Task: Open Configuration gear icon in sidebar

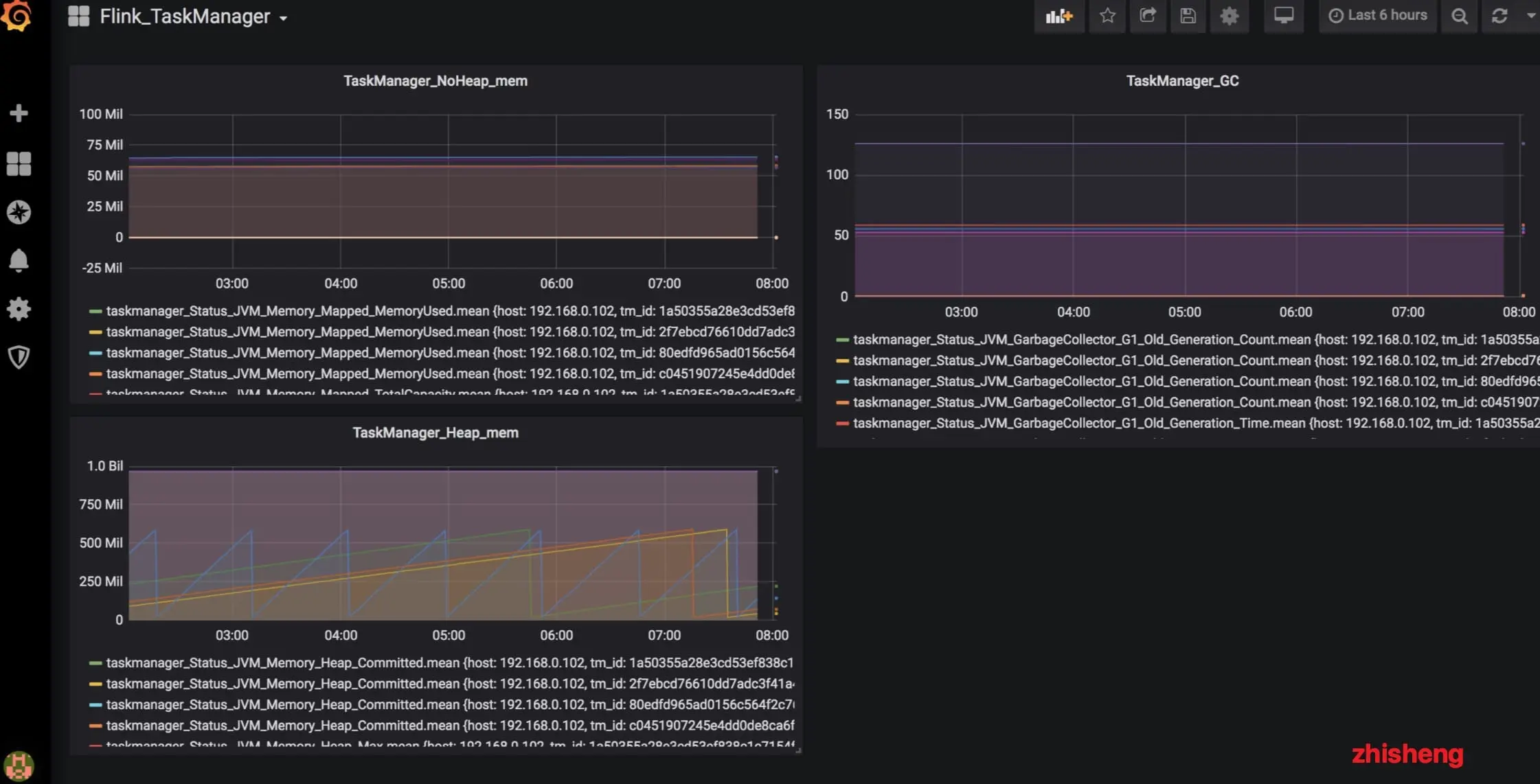Action: [x=19, y=309]
